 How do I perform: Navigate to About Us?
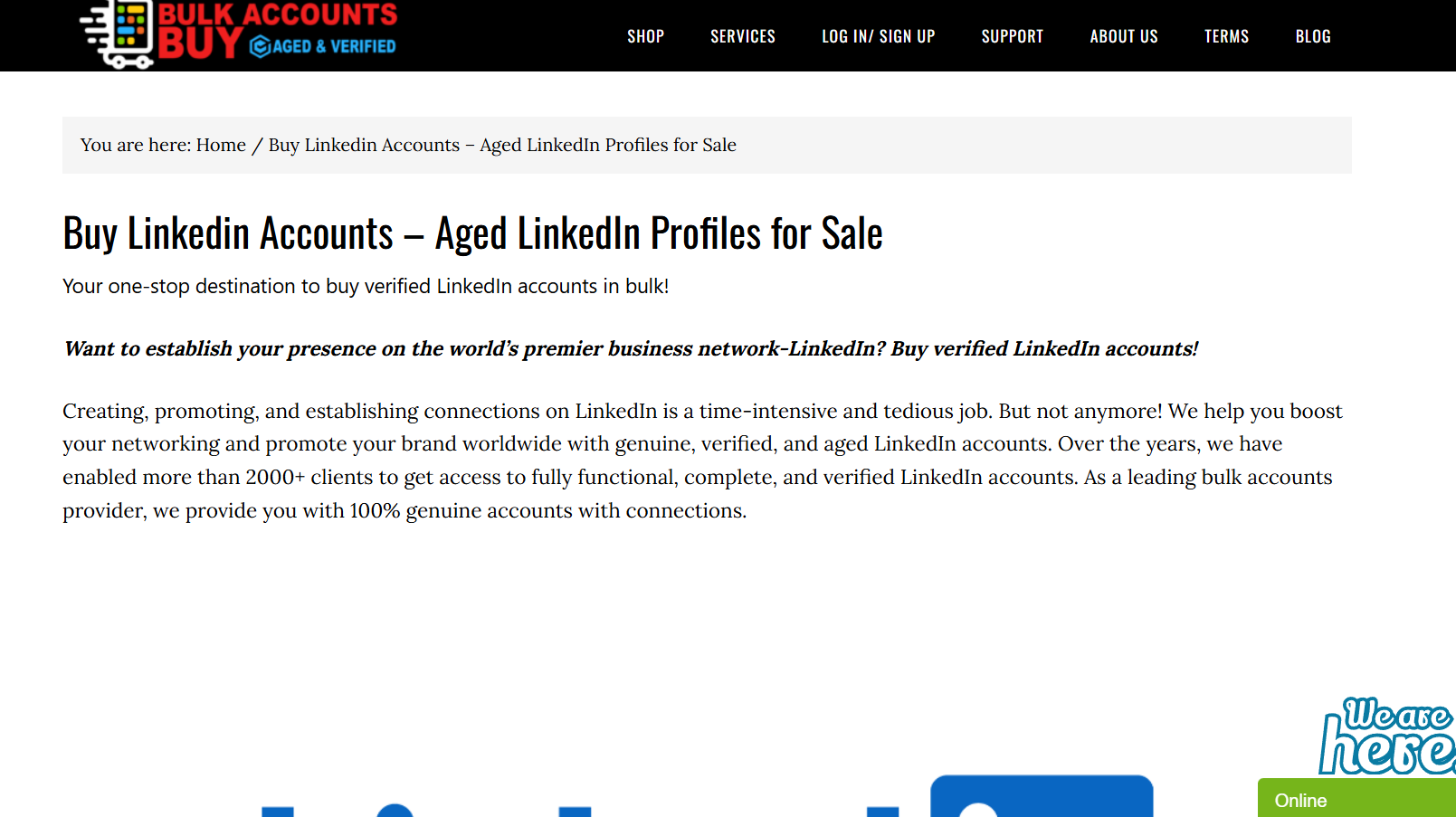pos(1123,36)
